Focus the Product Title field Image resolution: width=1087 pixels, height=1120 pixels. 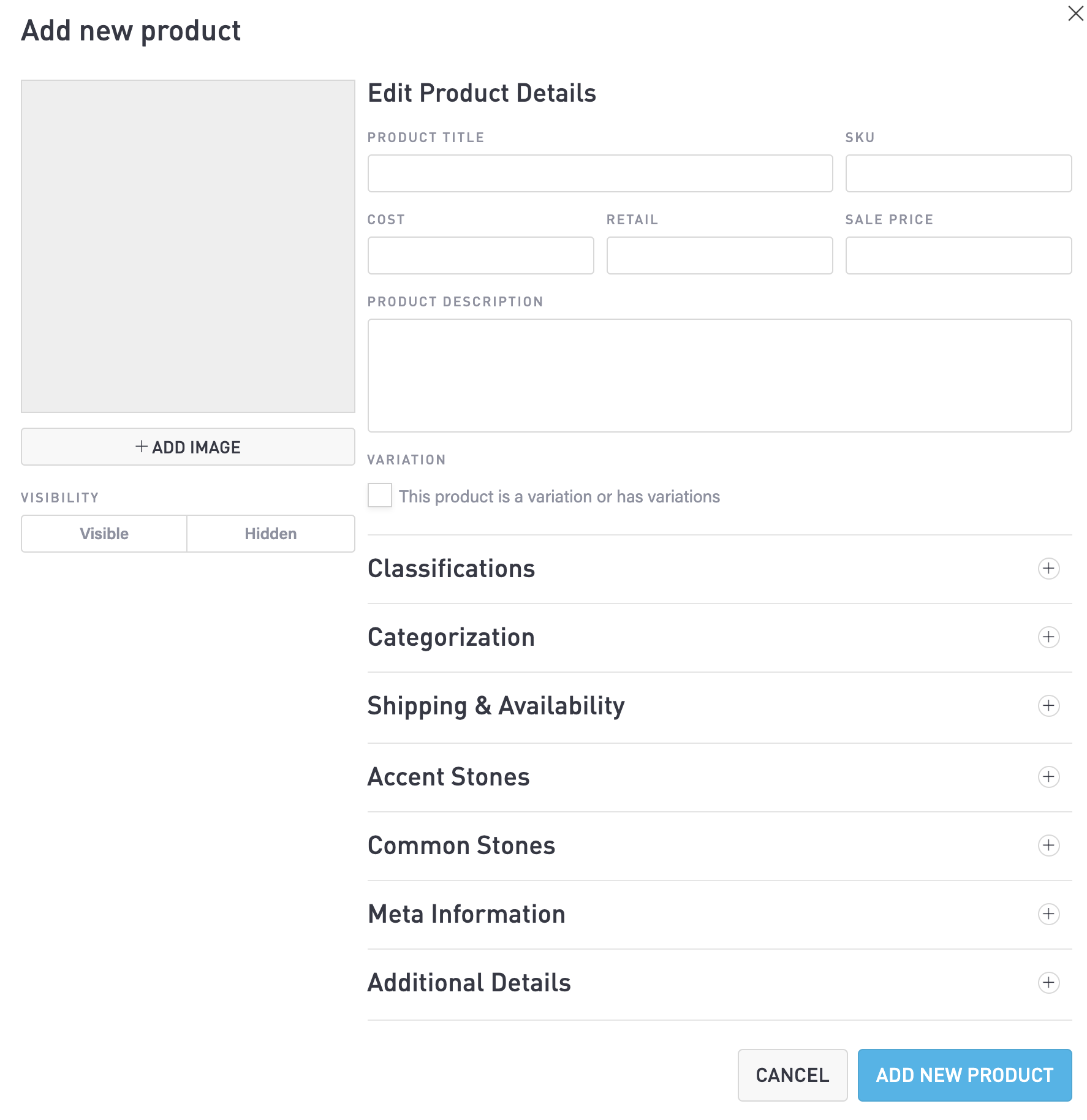(x=600, y=173)
